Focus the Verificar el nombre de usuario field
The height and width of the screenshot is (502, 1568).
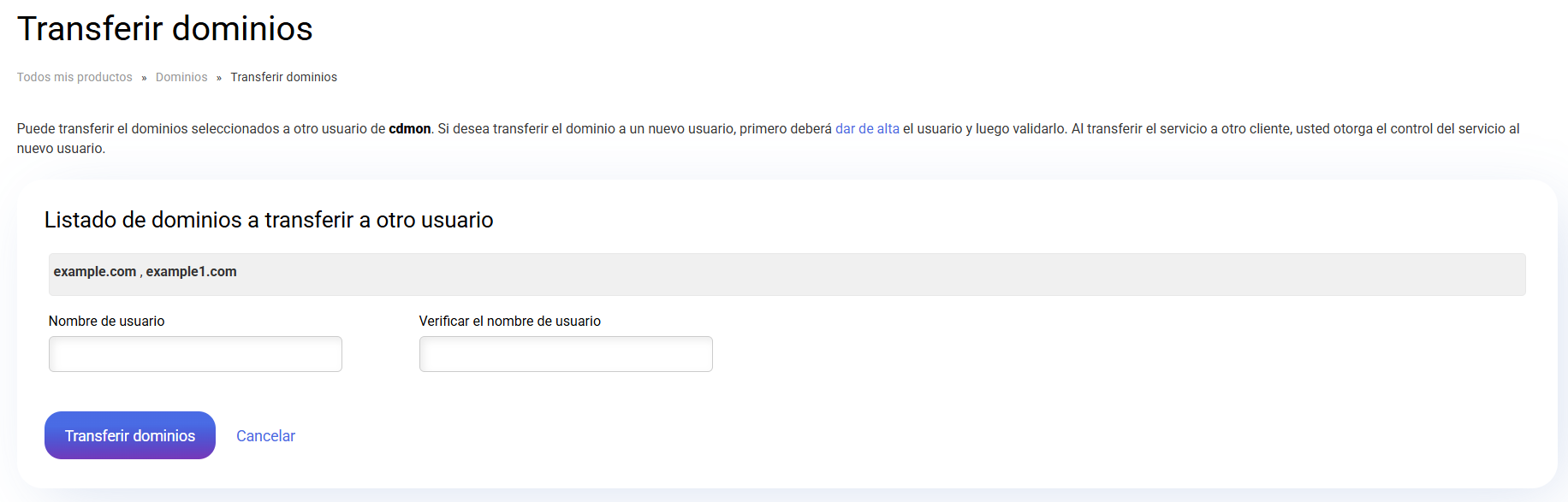click(x=566, y=354)
